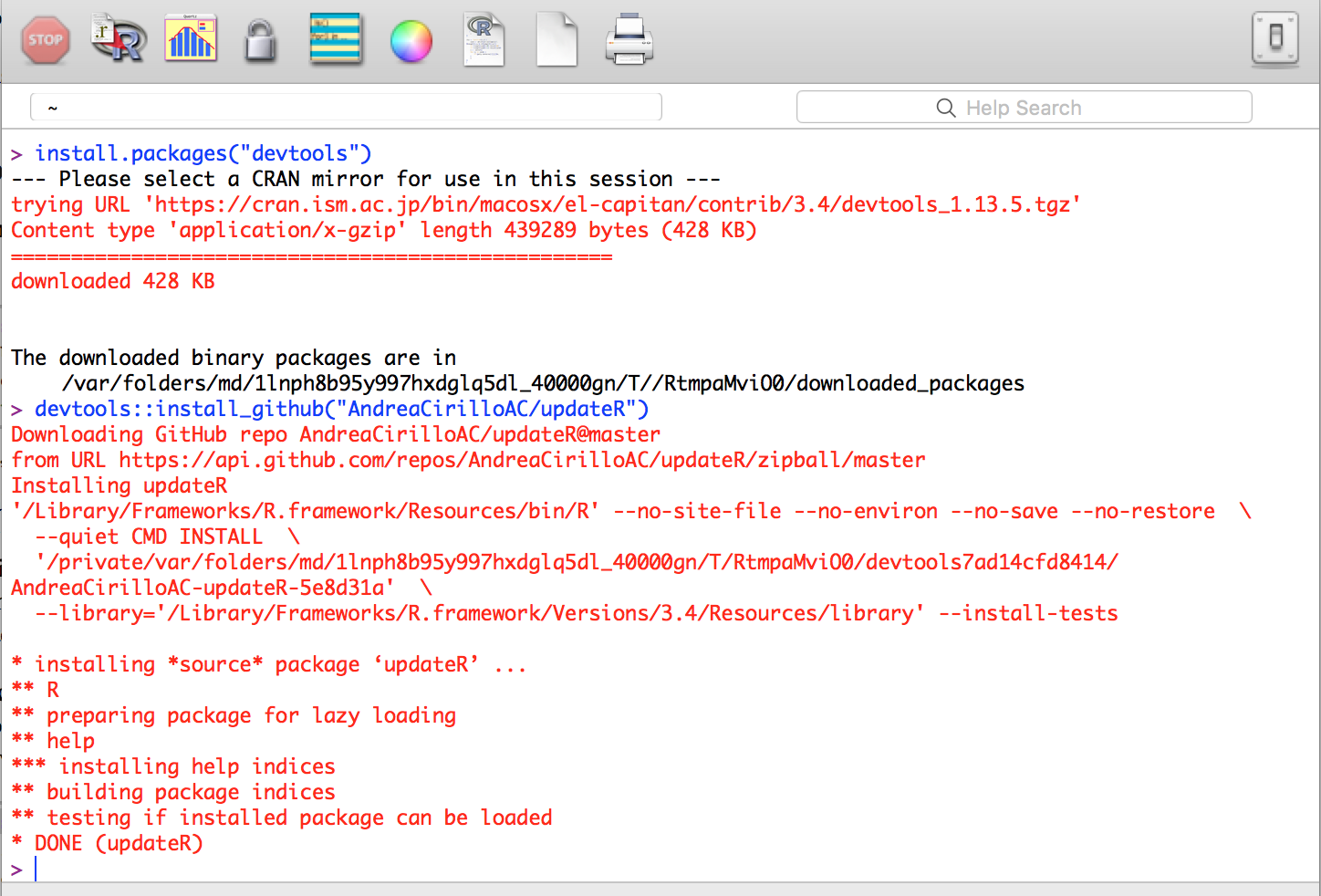The image size is (1321, 896).
Task: Open the color wheel settings
Action: pos(411,41)
